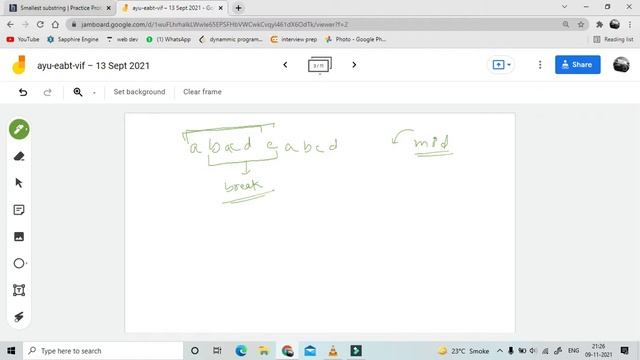The image size is (640, 360).
Task: Open Chrome profile icon in toolbar
Action: pos(615,24)
